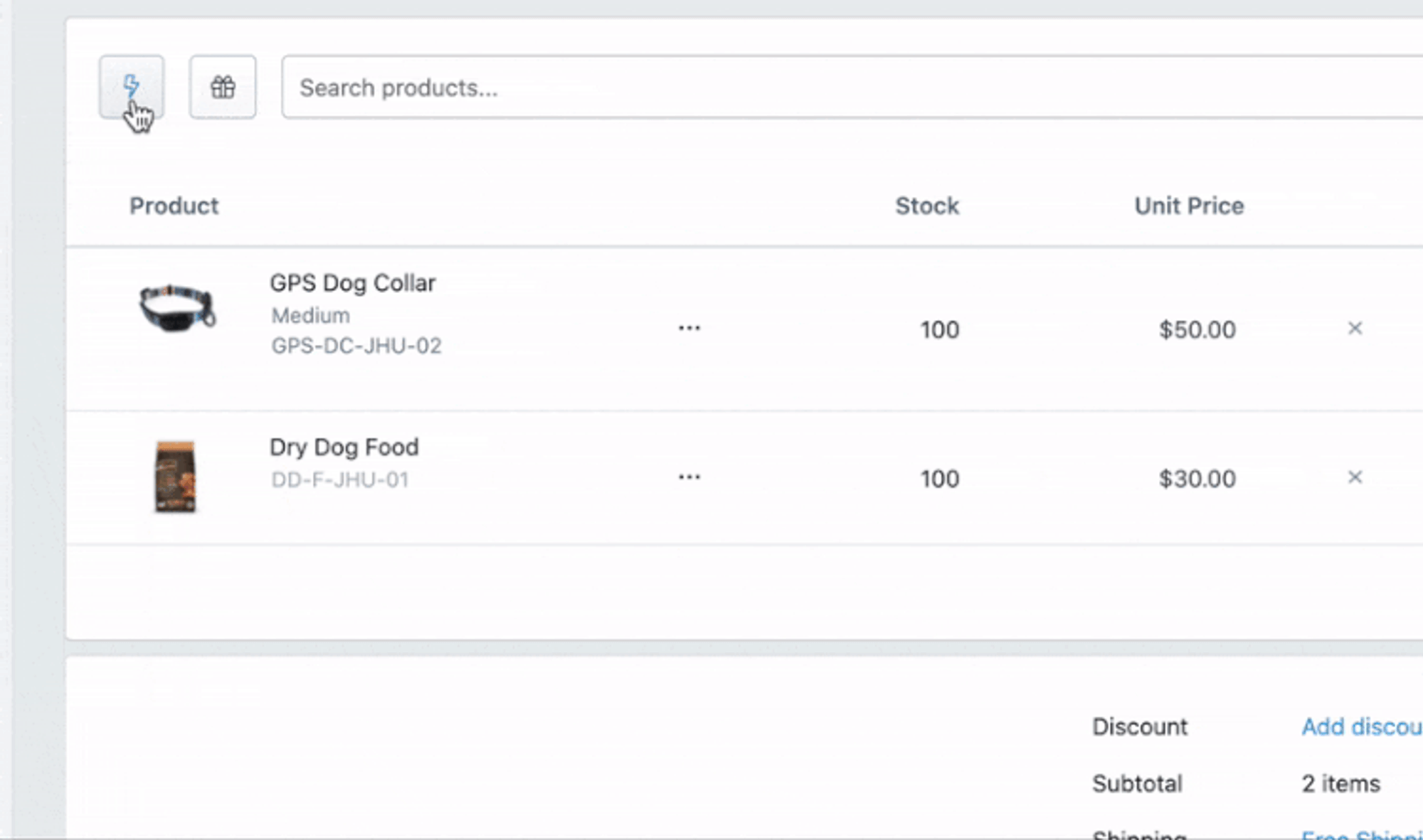Click the $50.00 unit price
This screenshot has height=840, width=1423.
click(1197, 329)
